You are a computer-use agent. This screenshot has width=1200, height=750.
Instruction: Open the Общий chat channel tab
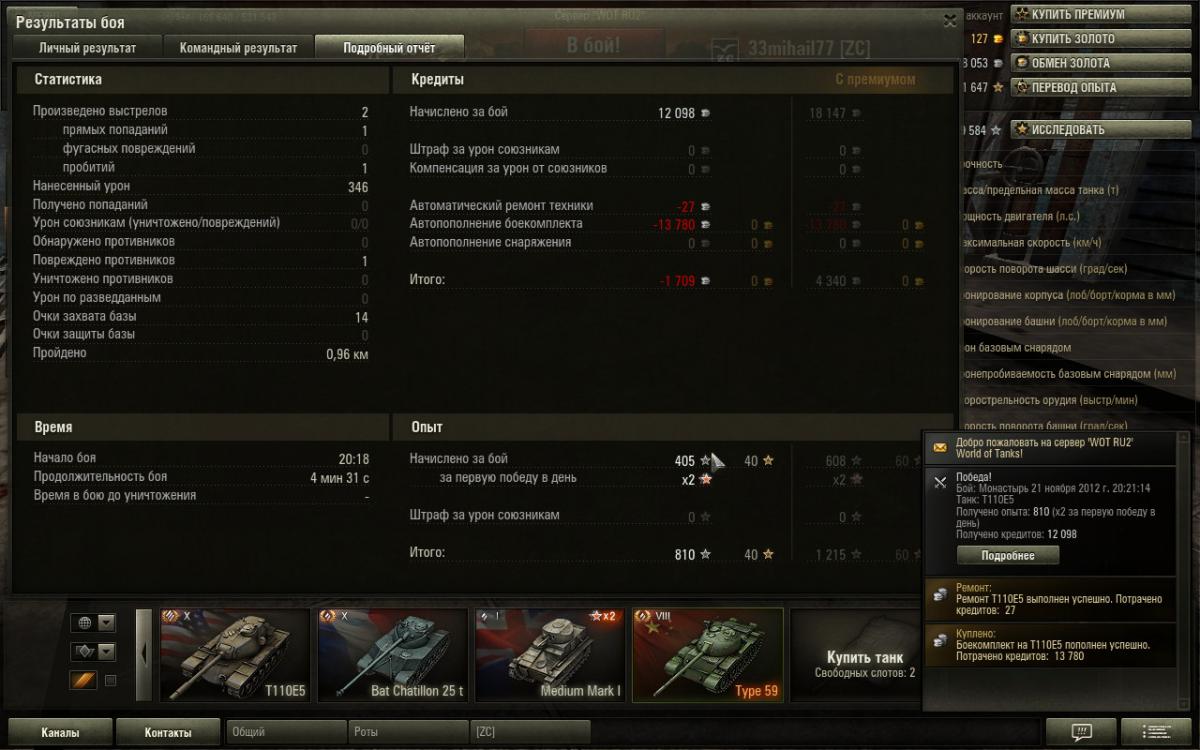(286, 732)
